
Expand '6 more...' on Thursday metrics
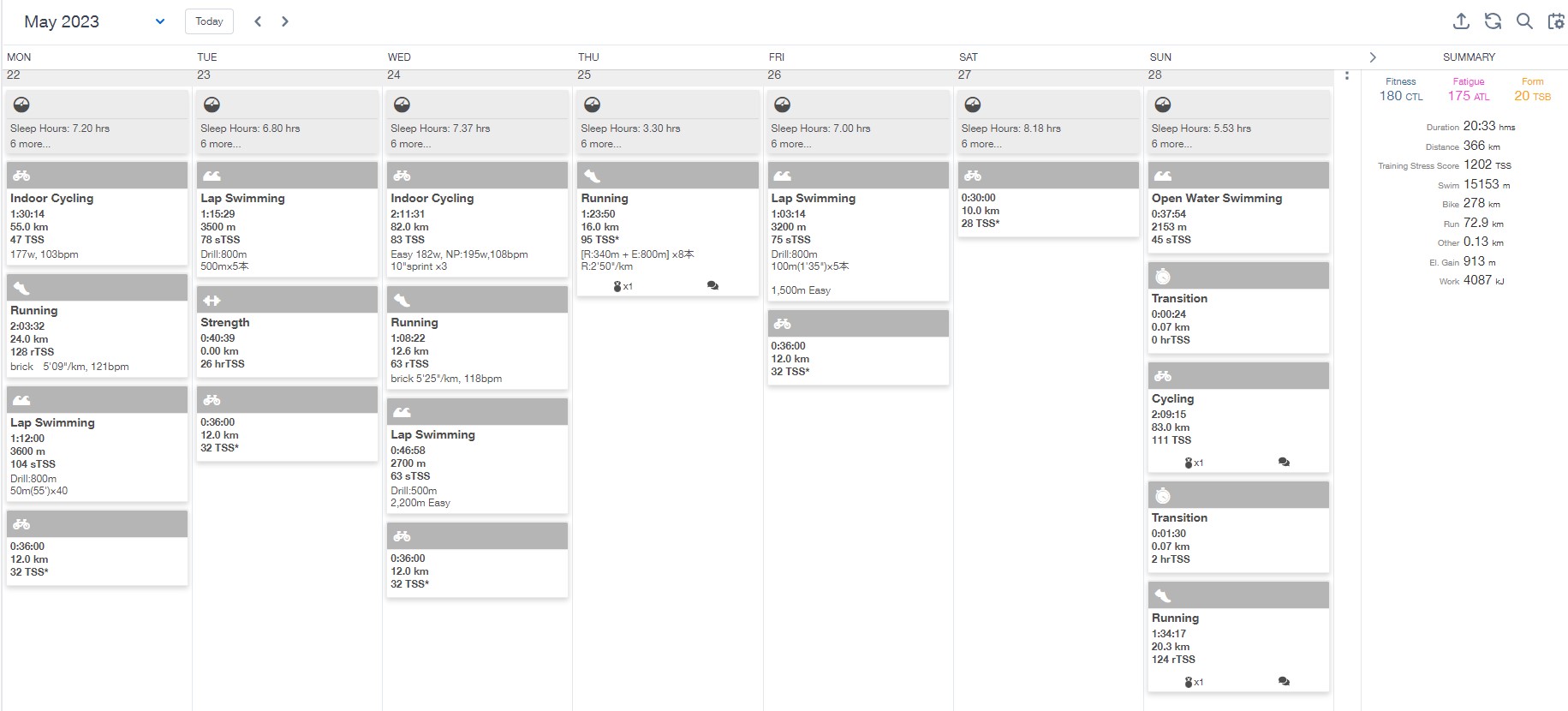601,144
